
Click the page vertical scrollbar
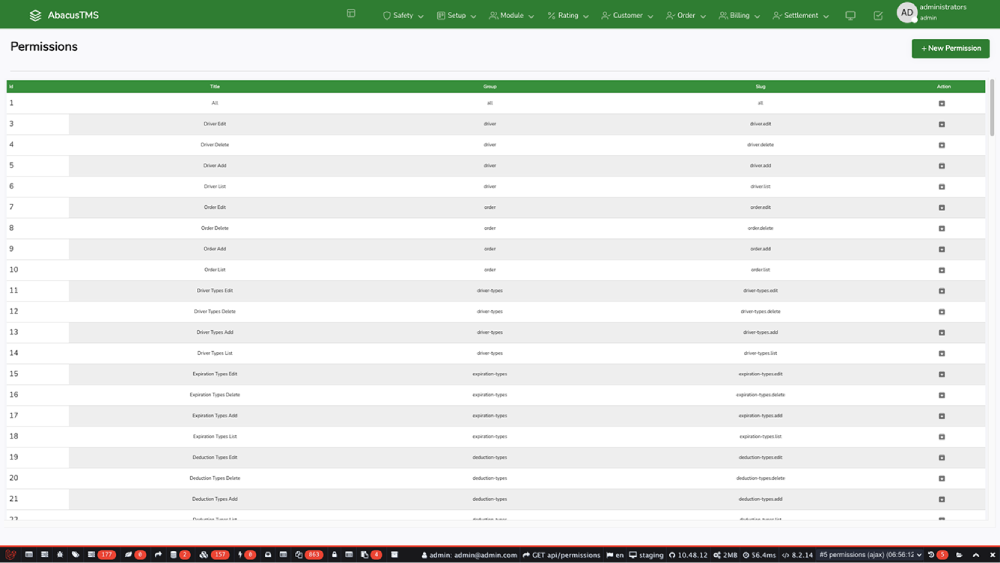point(992,110)
